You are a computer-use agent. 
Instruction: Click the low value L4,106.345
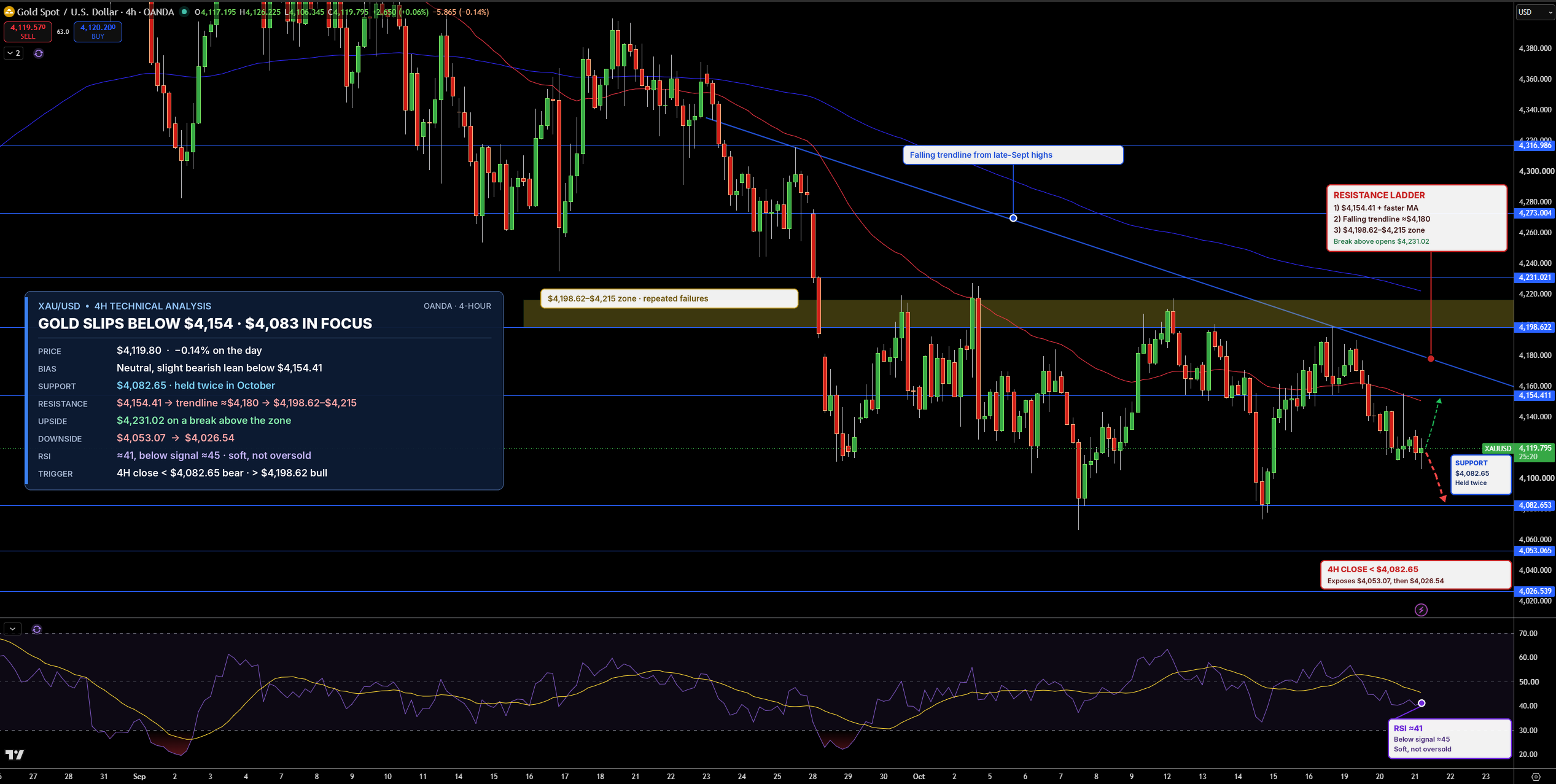304,12
